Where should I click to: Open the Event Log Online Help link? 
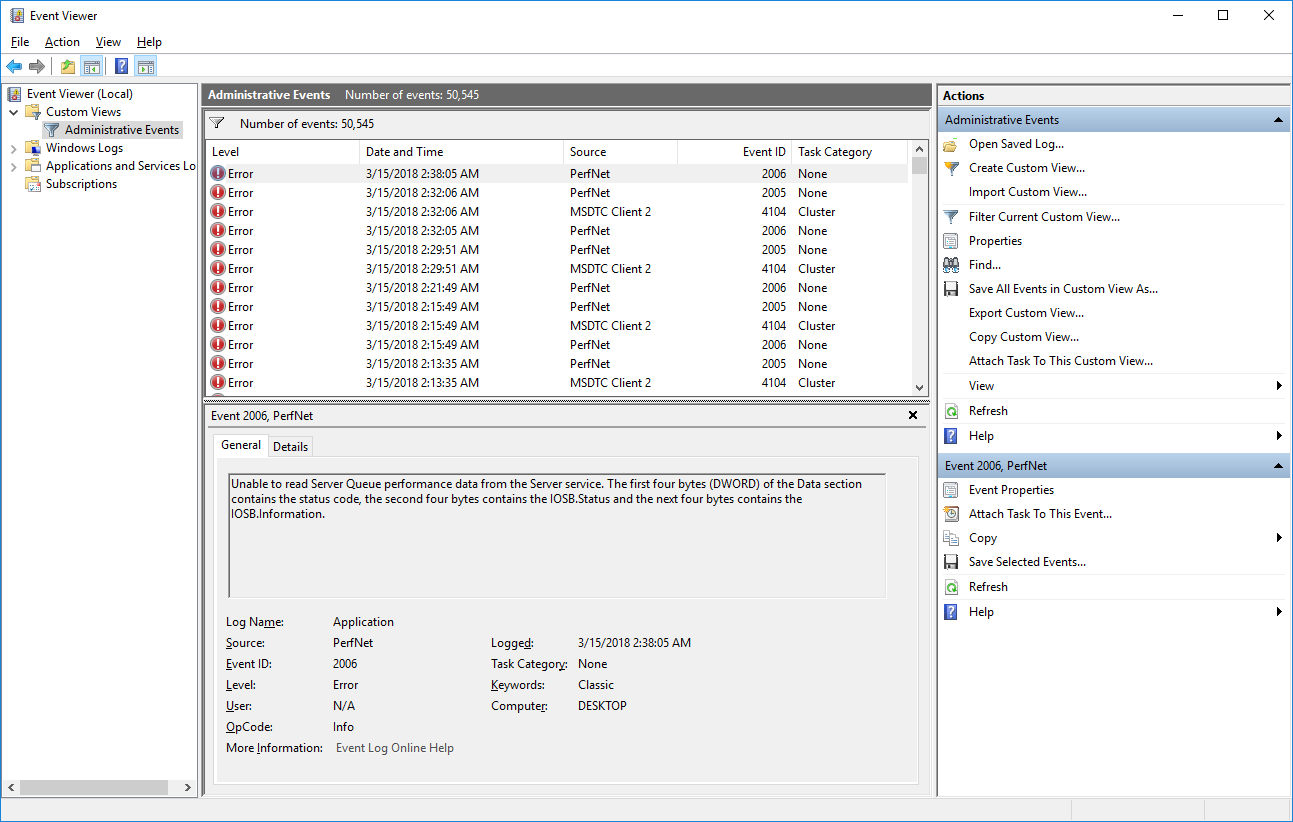(x=395, y=748)
